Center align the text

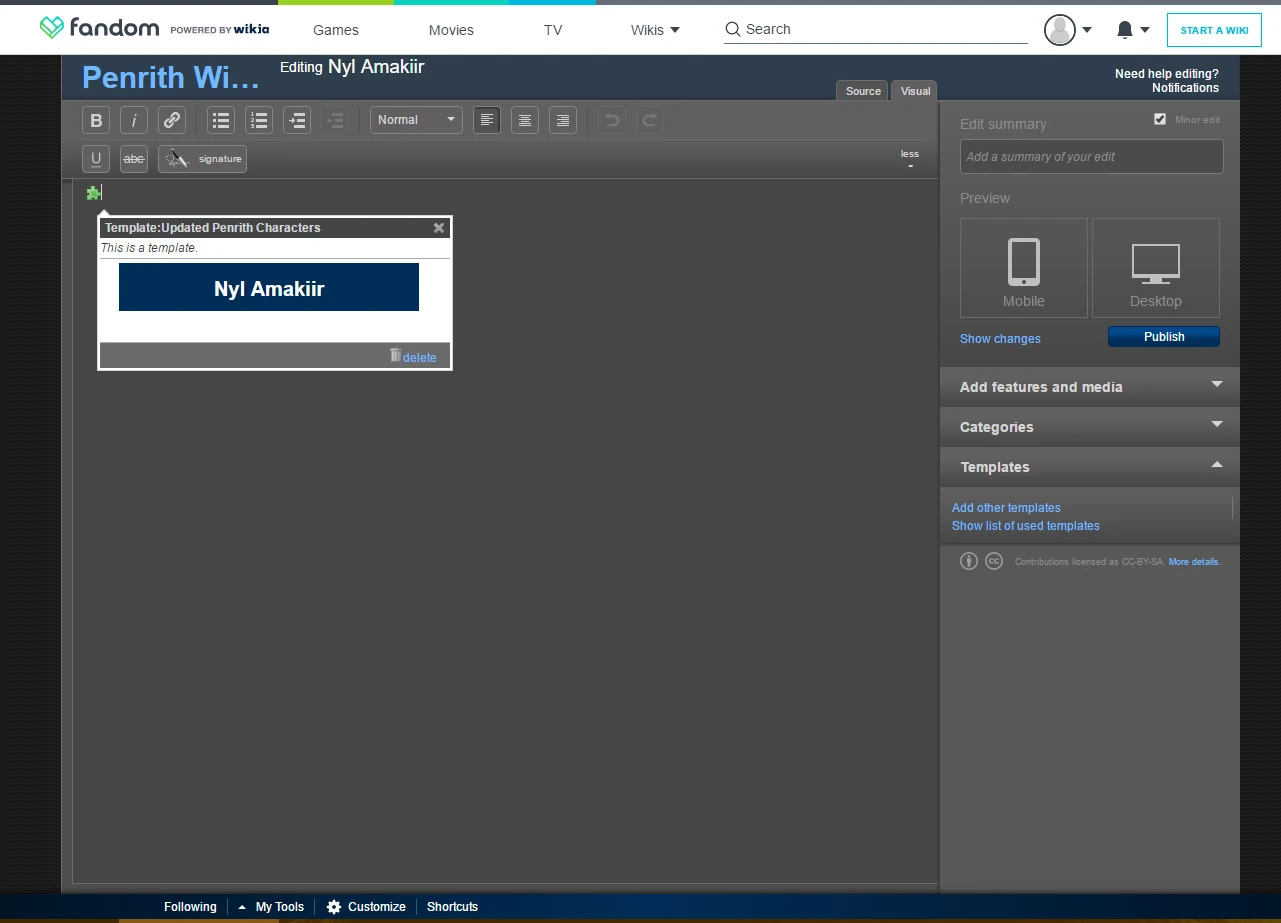click(525, 120)
